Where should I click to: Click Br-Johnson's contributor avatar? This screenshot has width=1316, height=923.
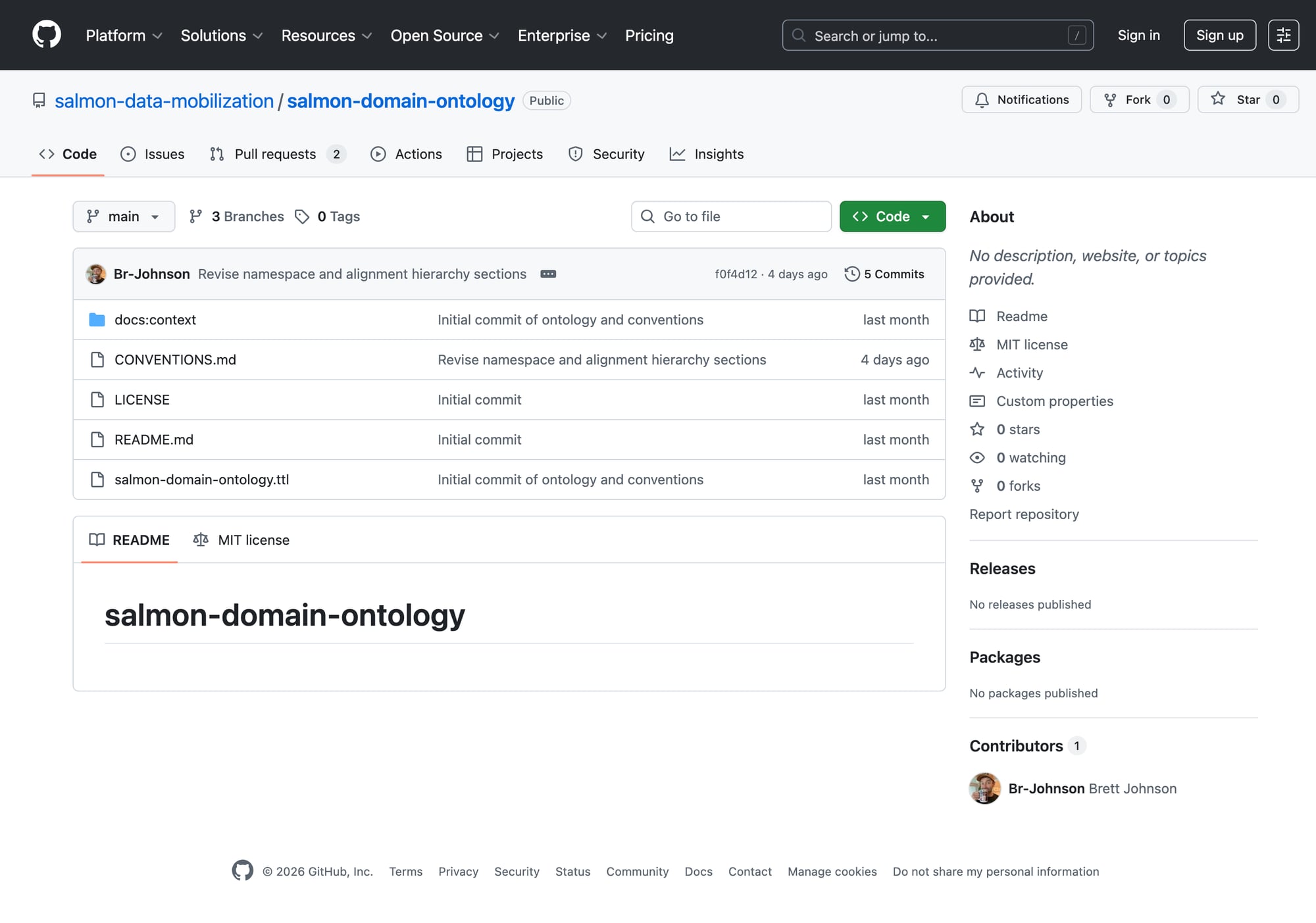click(984, 788)
